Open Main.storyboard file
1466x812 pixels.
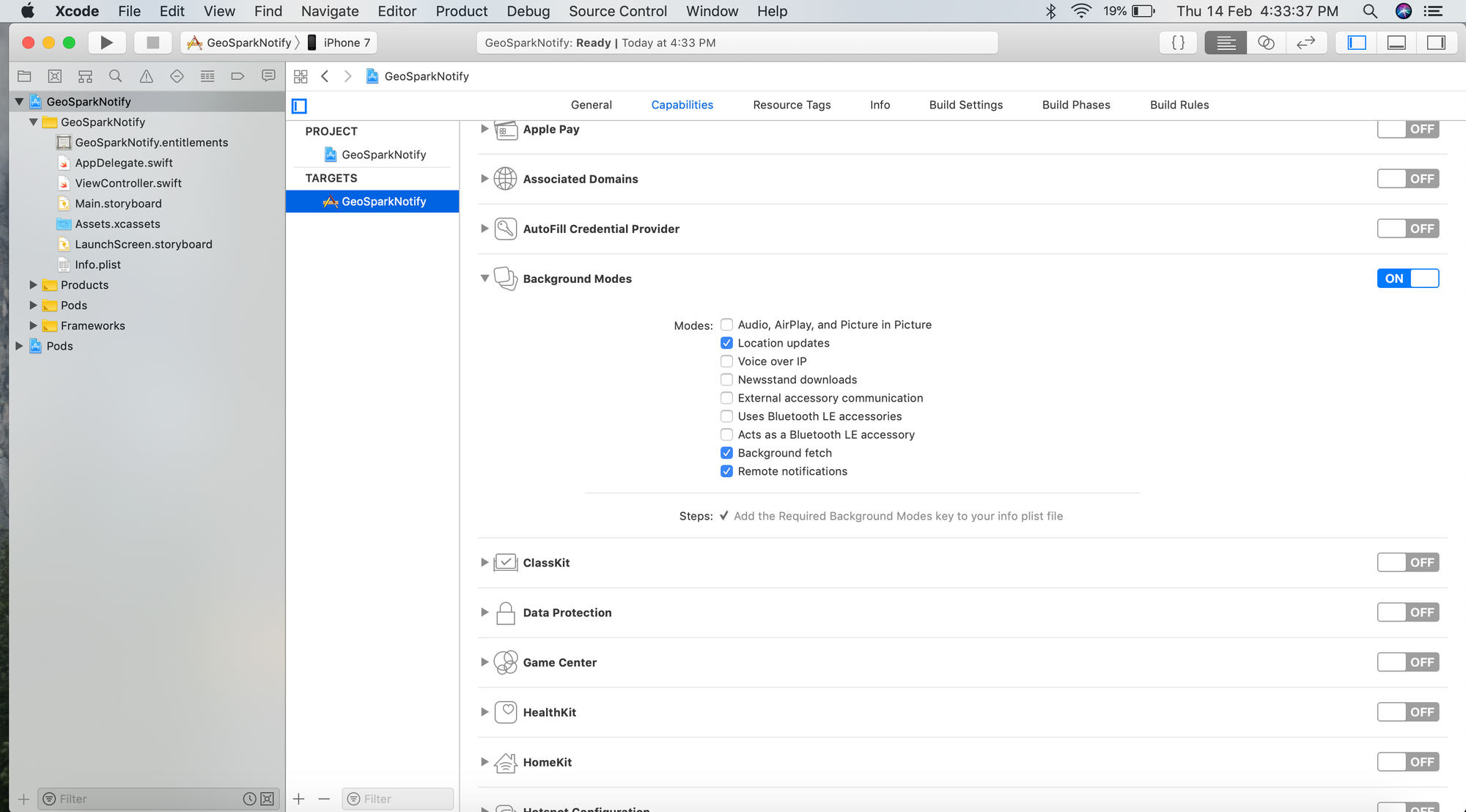[x=118, y=204]
